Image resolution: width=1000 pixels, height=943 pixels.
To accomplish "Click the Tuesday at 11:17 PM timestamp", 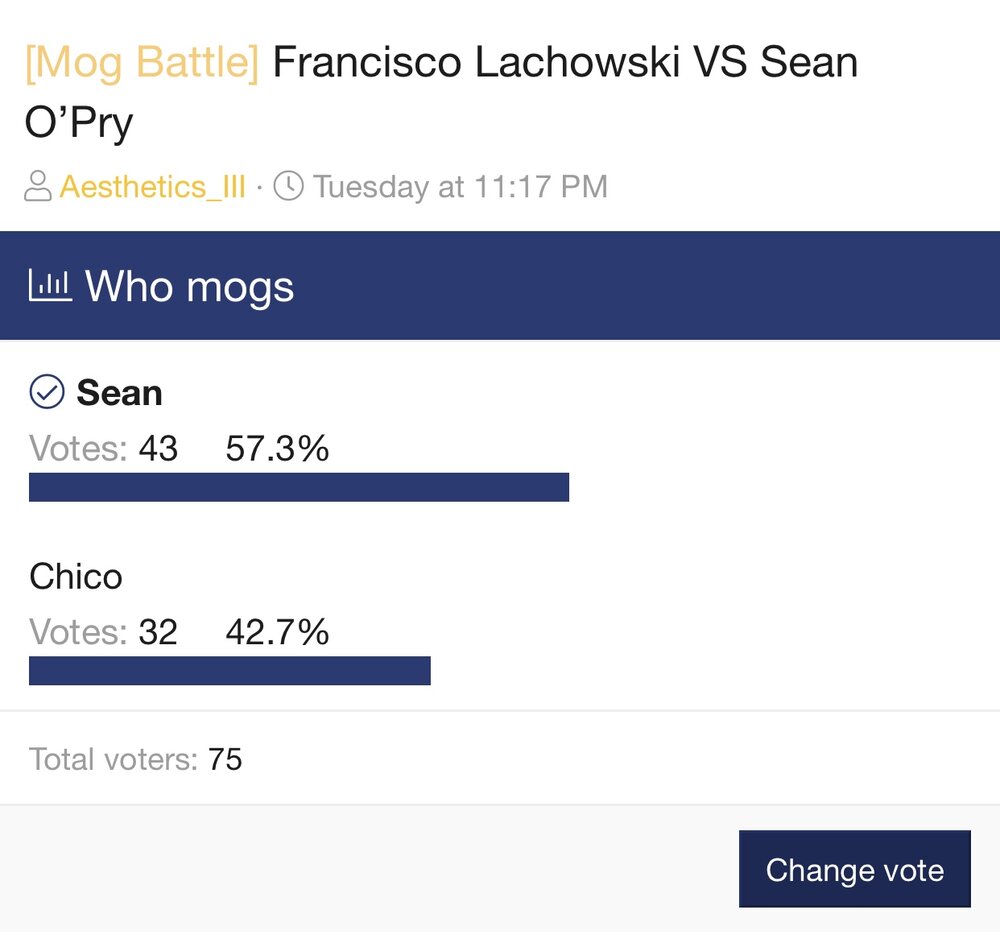I will pos(460,187).
